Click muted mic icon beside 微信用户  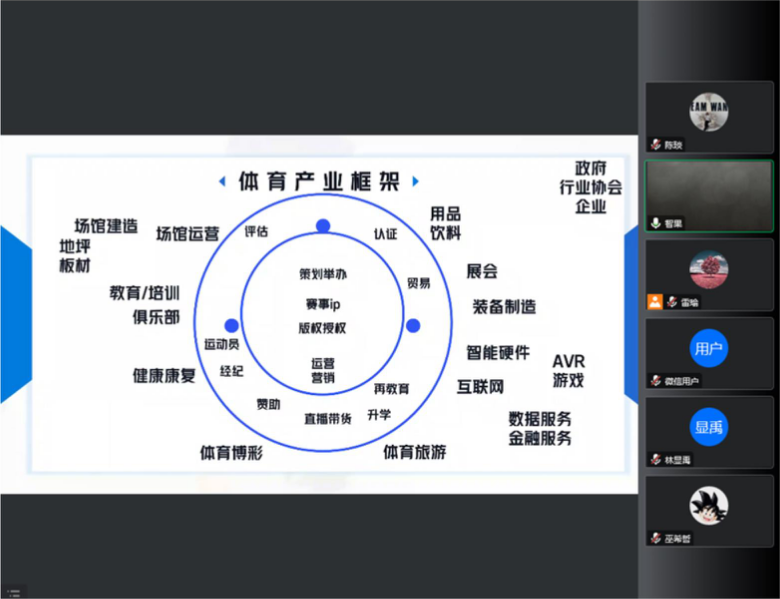click(655, 380)
